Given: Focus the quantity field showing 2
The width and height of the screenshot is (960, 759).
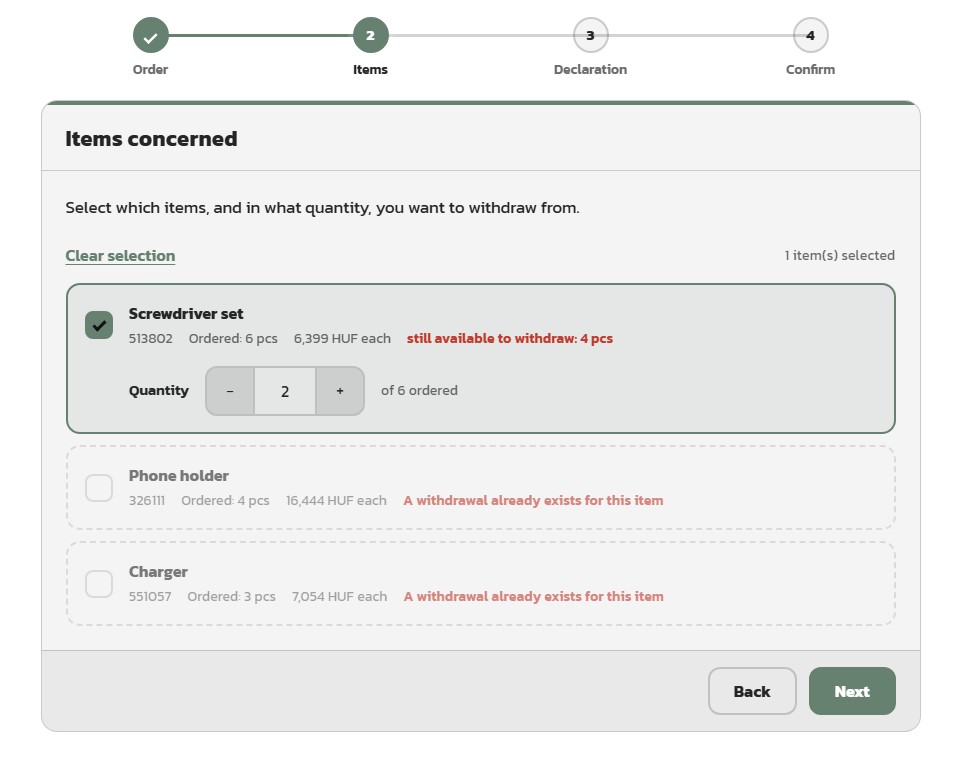Looking at the screenshot, I should tap(285, 391).
